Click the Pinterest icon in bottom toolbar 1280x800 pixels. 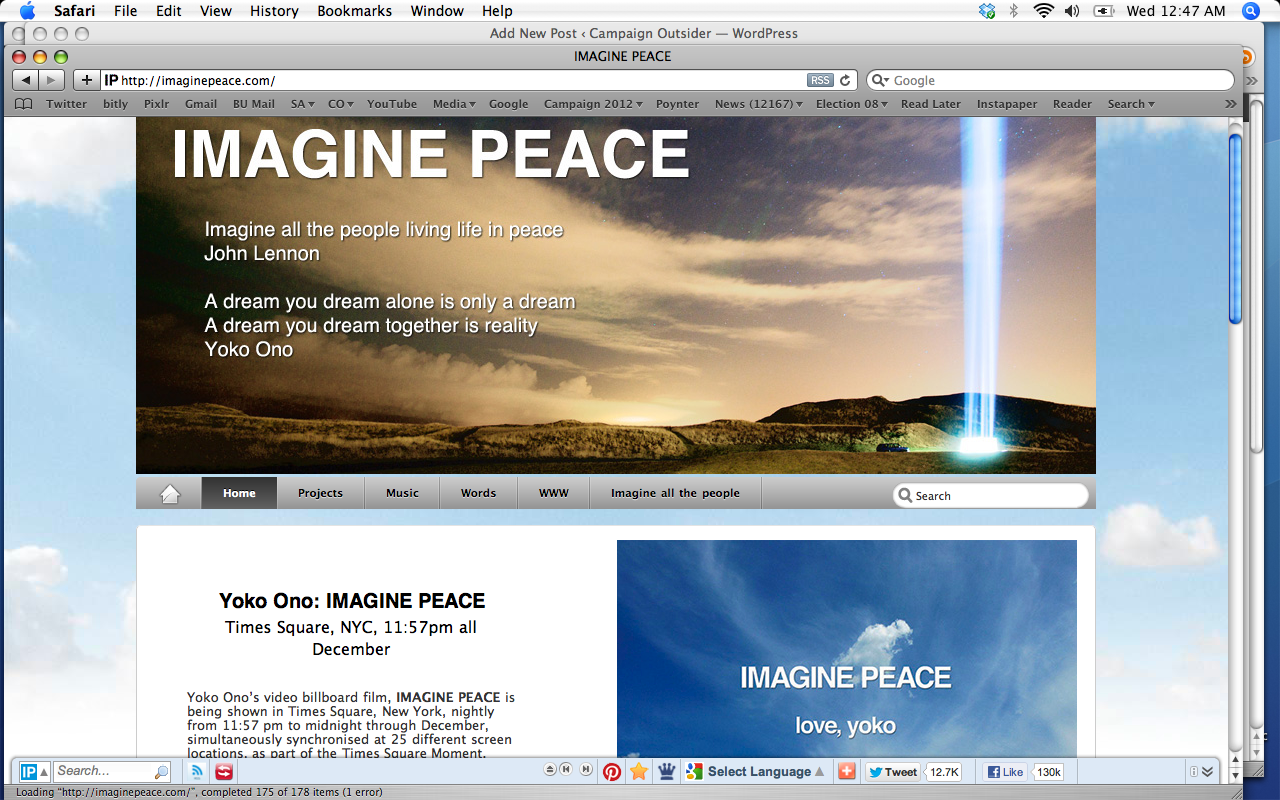coord(612,771)
